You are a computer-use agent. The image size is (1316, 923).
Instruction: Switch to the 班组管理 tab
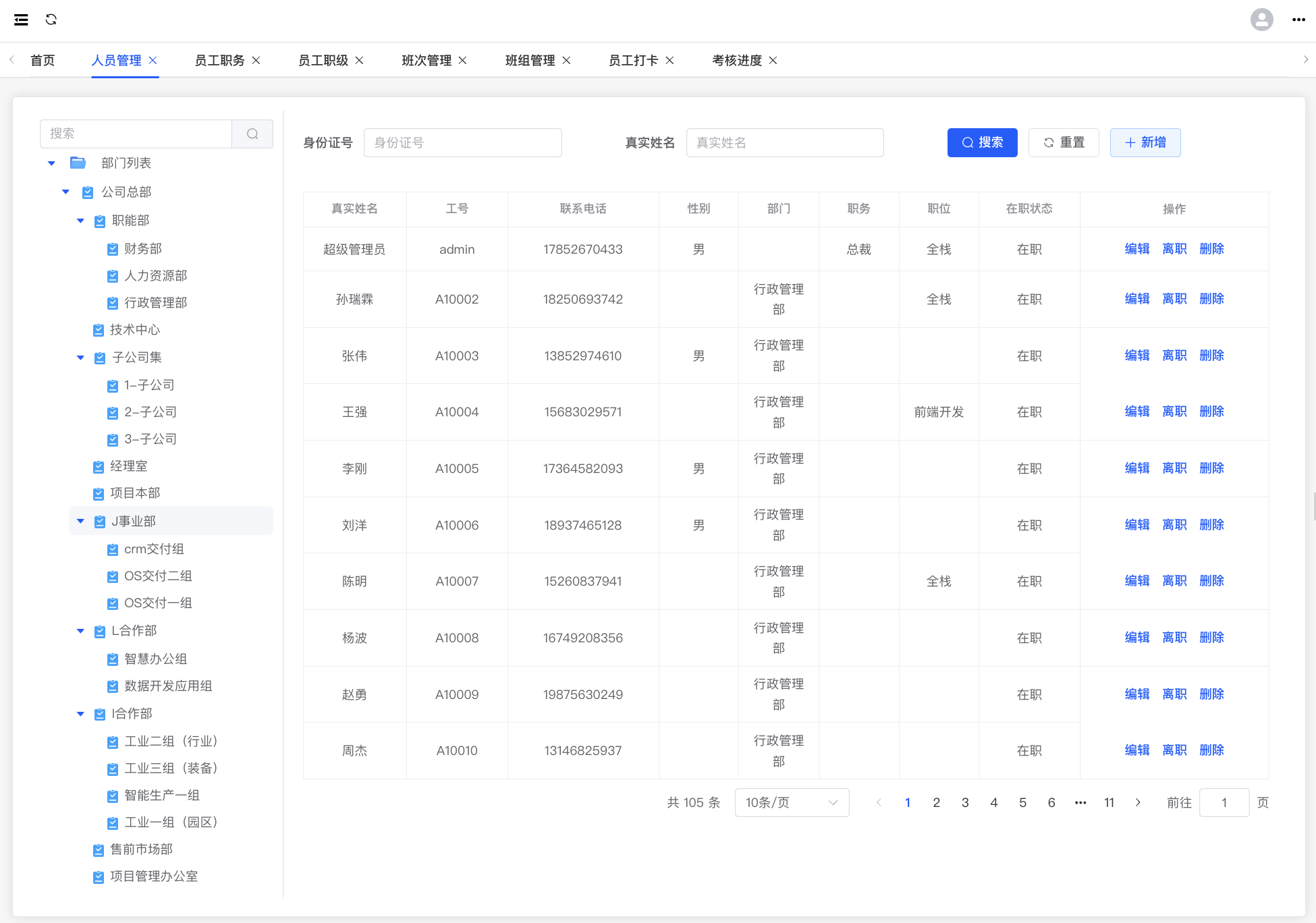pos(530,60)
